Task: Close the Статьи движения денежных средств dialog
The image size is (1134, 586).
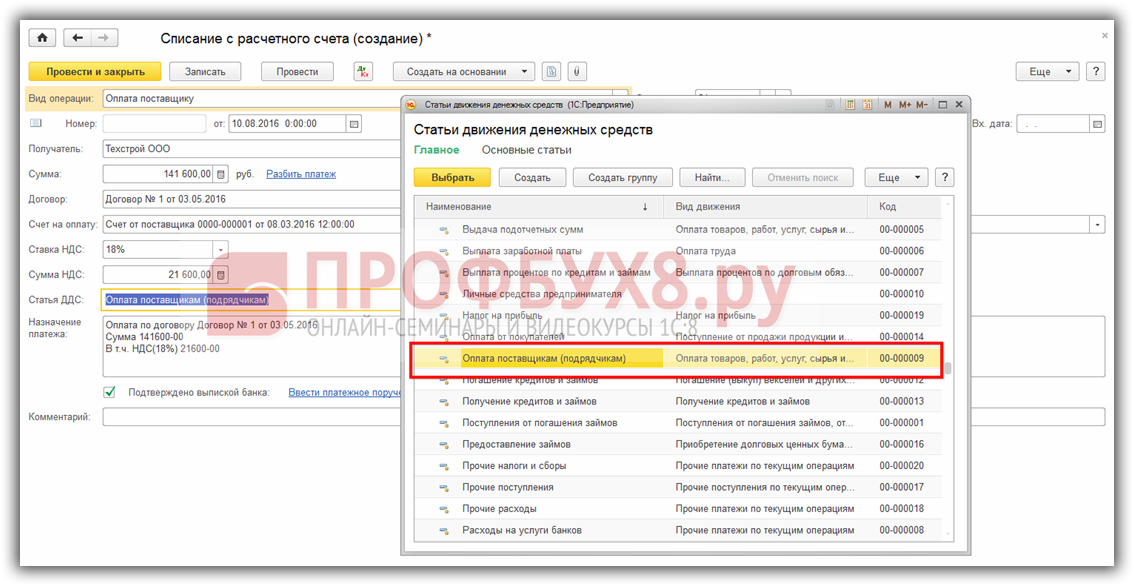Action: pyautogui.click(x=959, y=105)
